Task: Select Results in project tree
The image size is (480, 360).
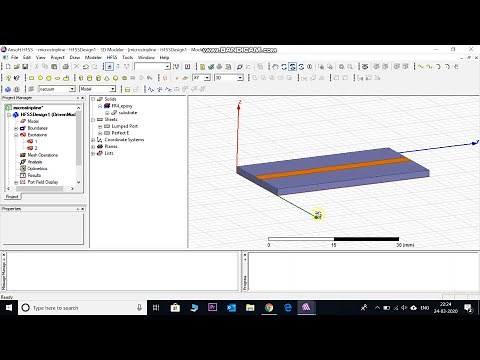Action: coord(31,175)
